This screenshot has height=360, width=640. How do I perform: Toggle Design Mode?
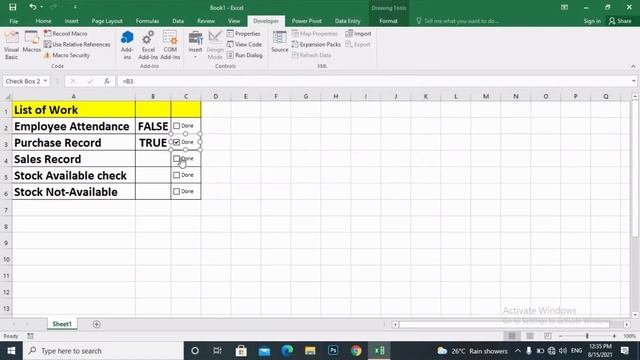(x=215, y=46)
